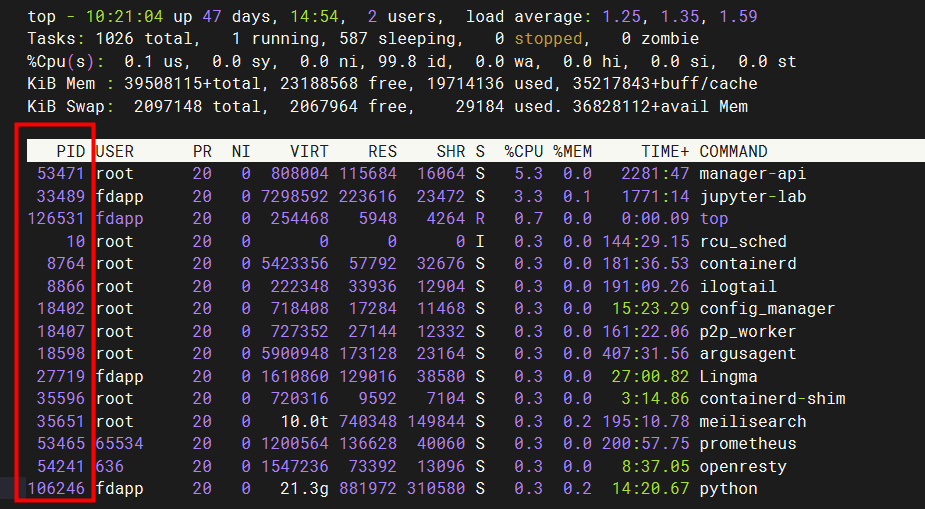This screenshot has height=509, width=925.
Task: Click PID 106246 in the list
Action: tap(56, 489)
